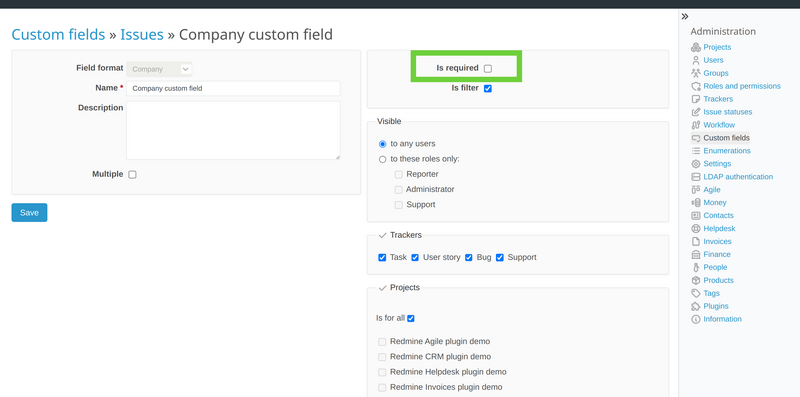Select visible 'to any users' radio
This screenshot has height=397, width=800.
[383, 144]
